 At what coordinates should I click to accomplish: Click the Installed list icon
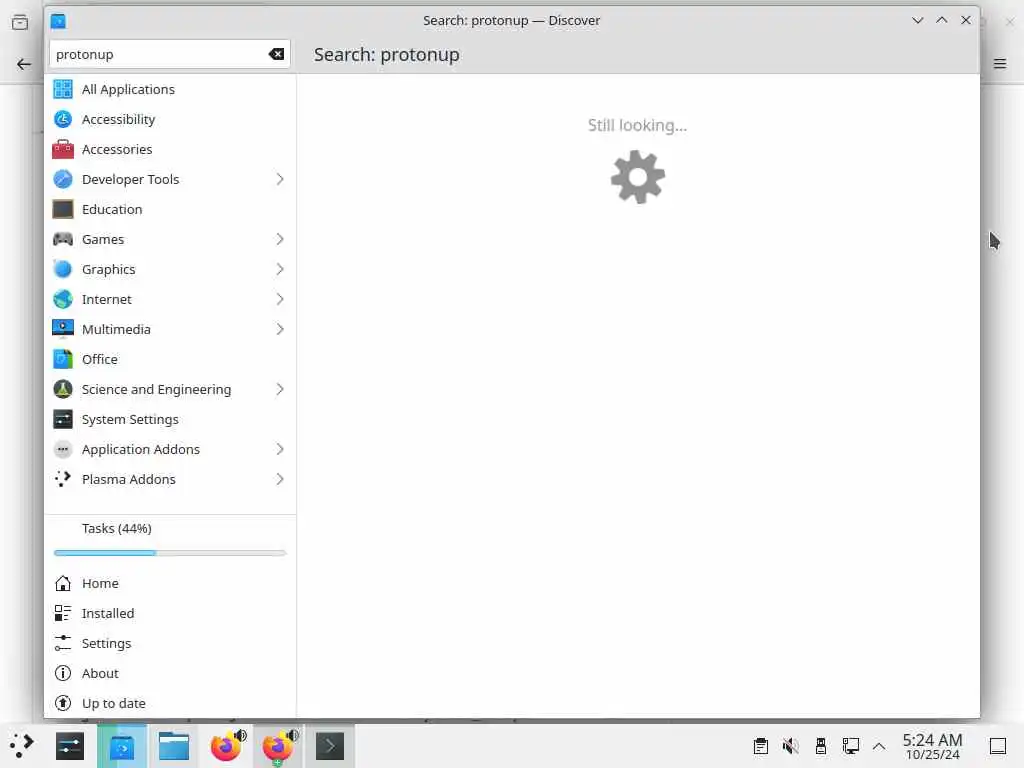(x=63, y=614)
